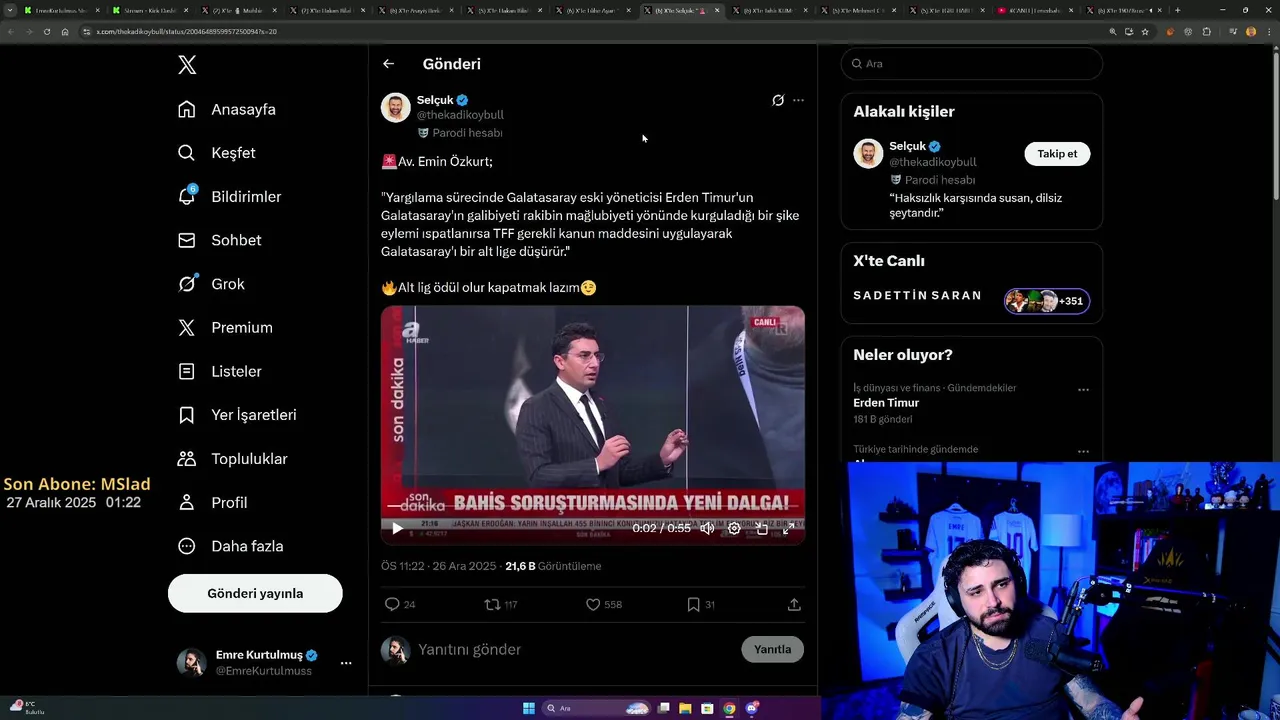The image size is (1280, 720).
Task: Bookmark this page with star icon
Action: [1145, 31]
